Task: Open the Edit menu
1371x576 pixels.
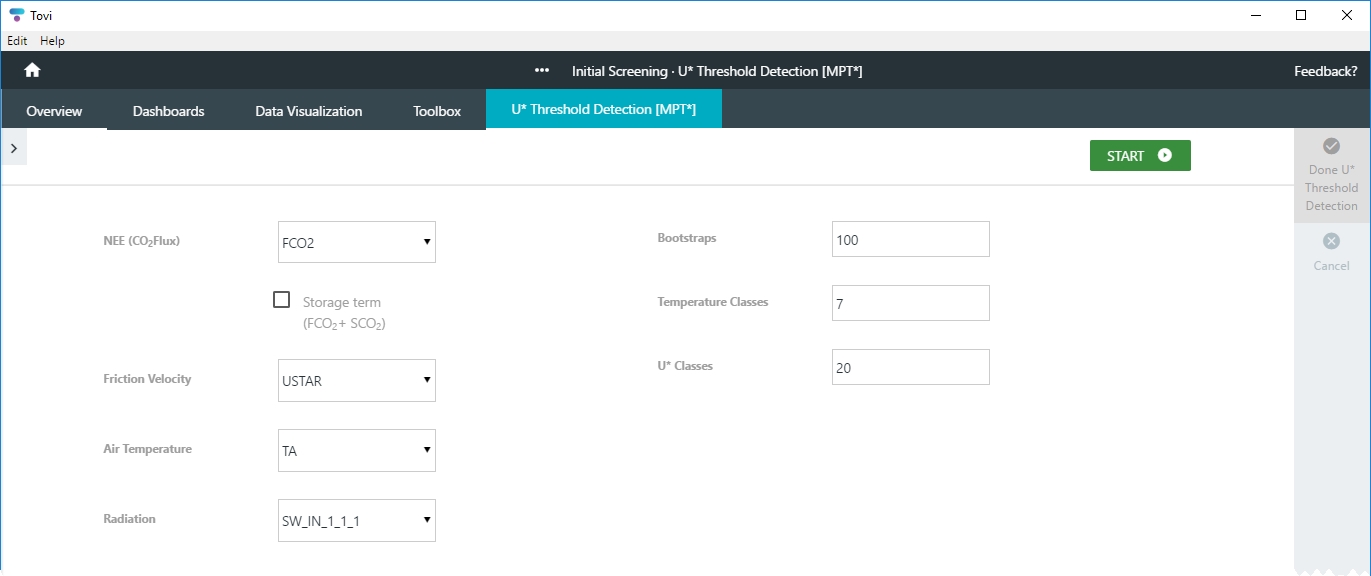Action: (17, 41)
